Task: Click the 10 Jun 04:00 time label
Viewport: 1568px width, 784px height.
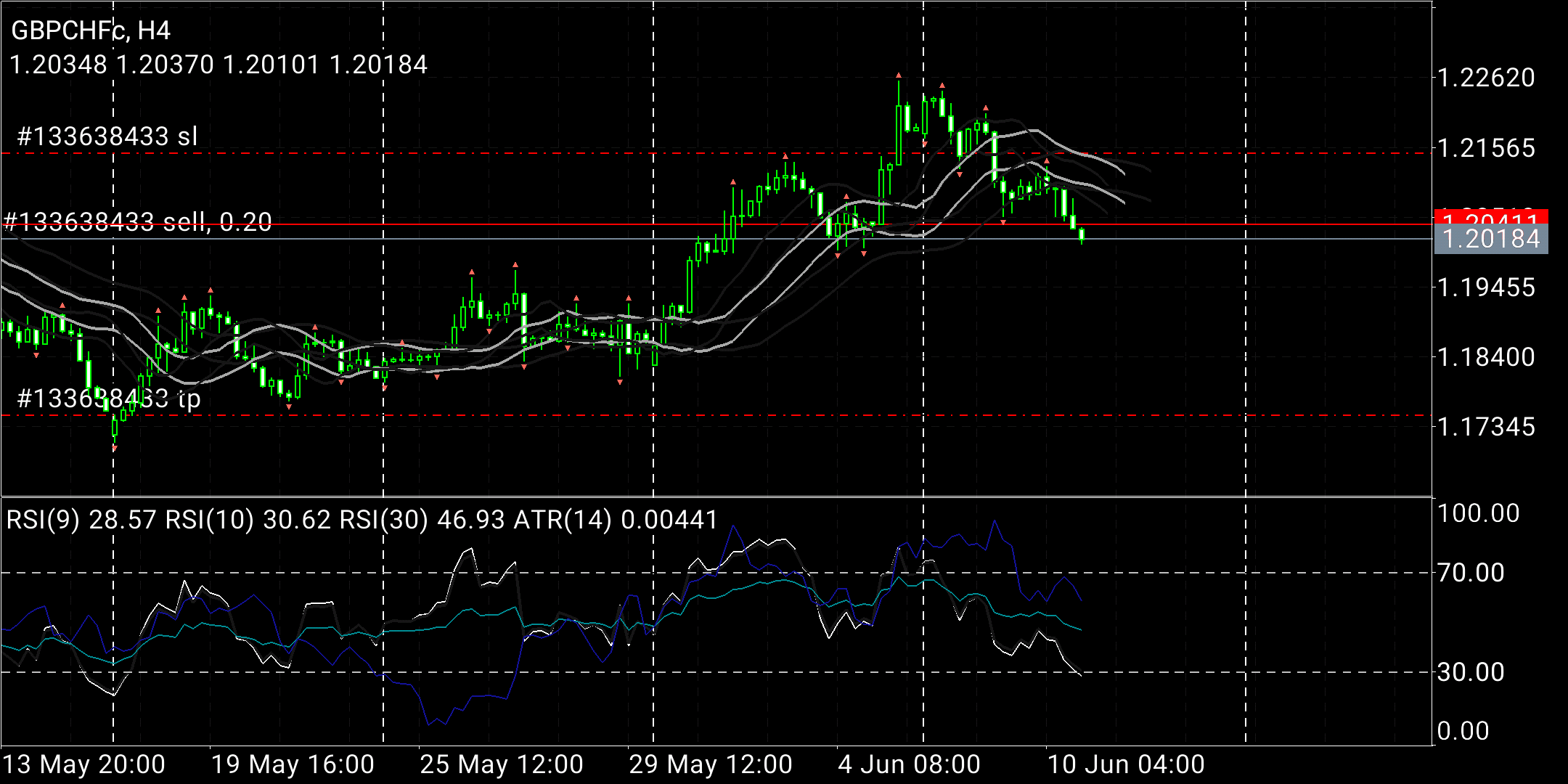Action: (1125, 764)
